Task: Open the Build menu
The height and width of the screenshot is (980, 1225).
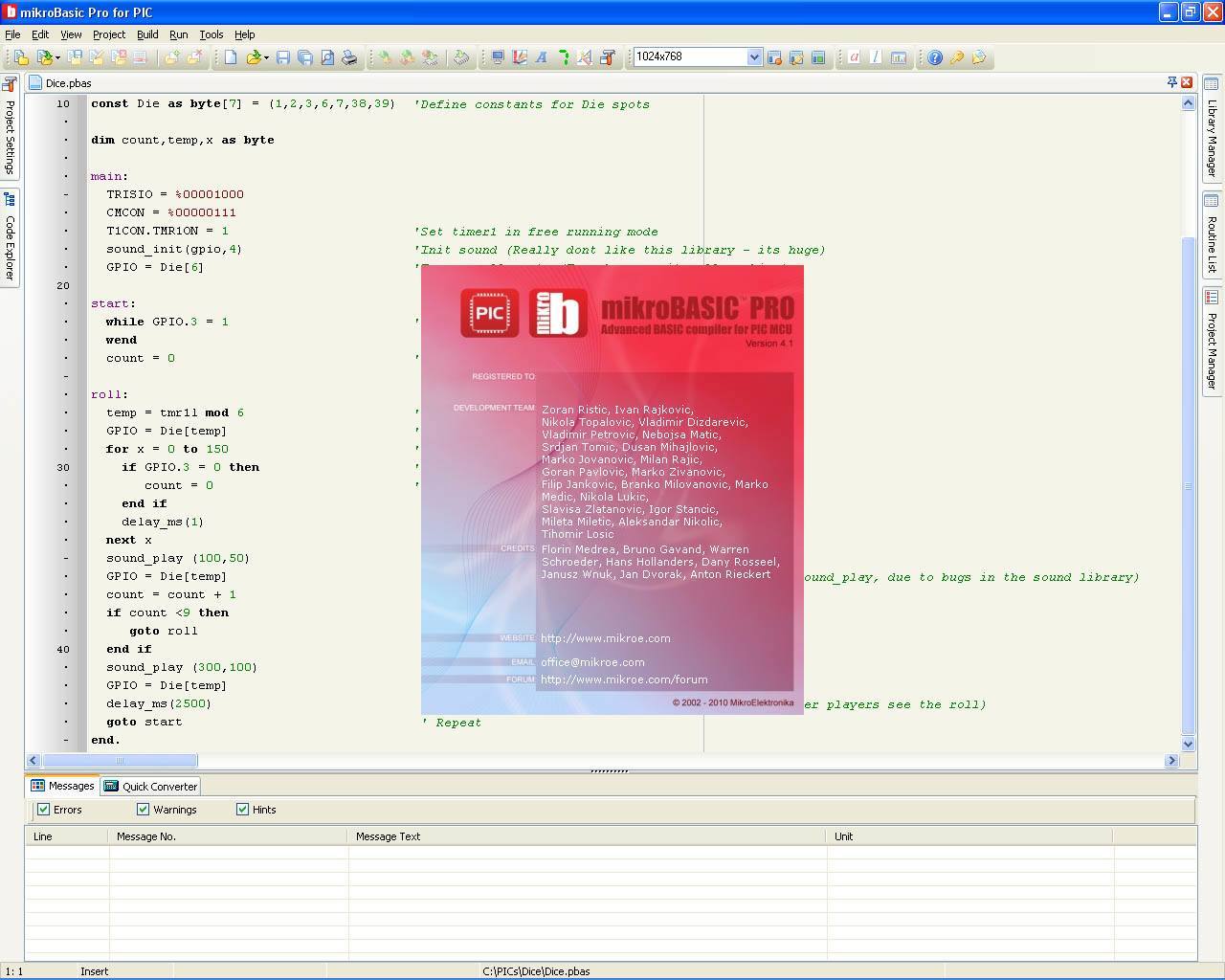Action: click(x=147, y=34)
